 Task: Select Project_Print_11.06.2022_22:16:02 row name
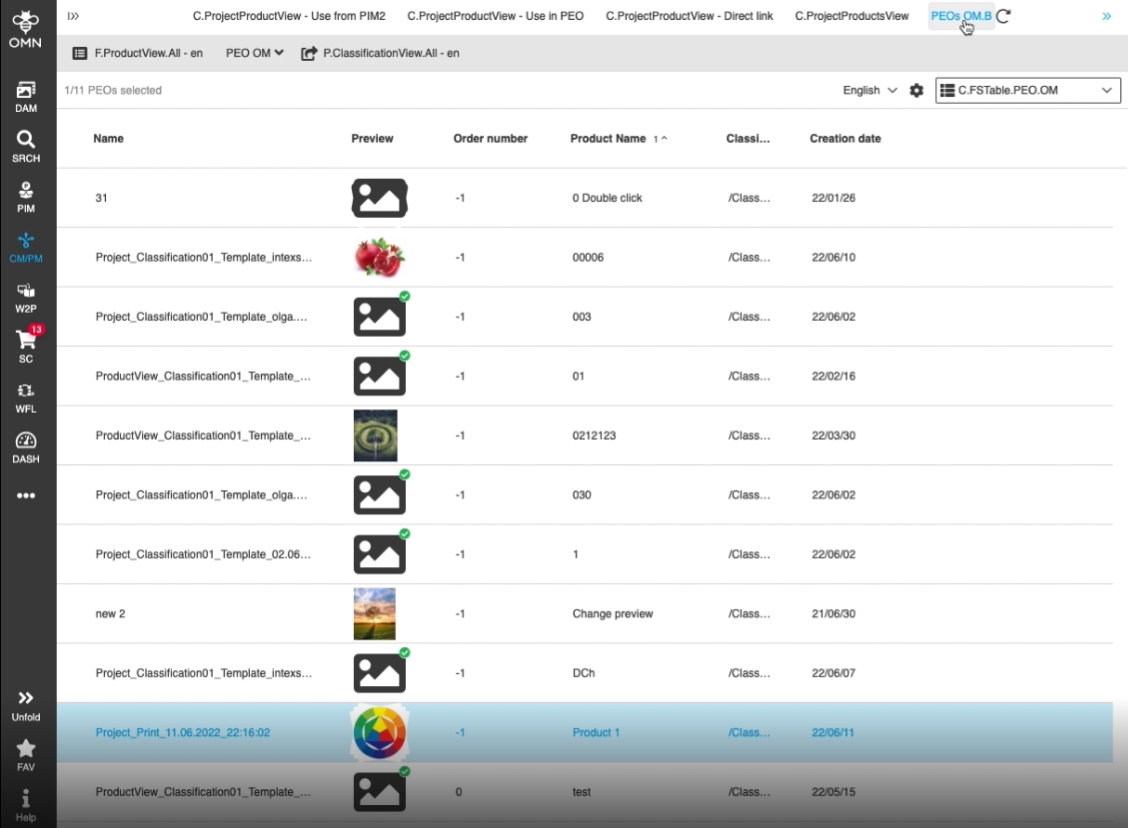[183, 732]
